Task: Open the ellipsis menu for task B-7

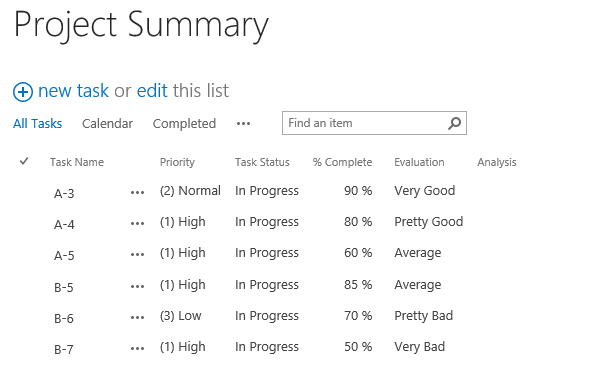Action: pos(138,348)
